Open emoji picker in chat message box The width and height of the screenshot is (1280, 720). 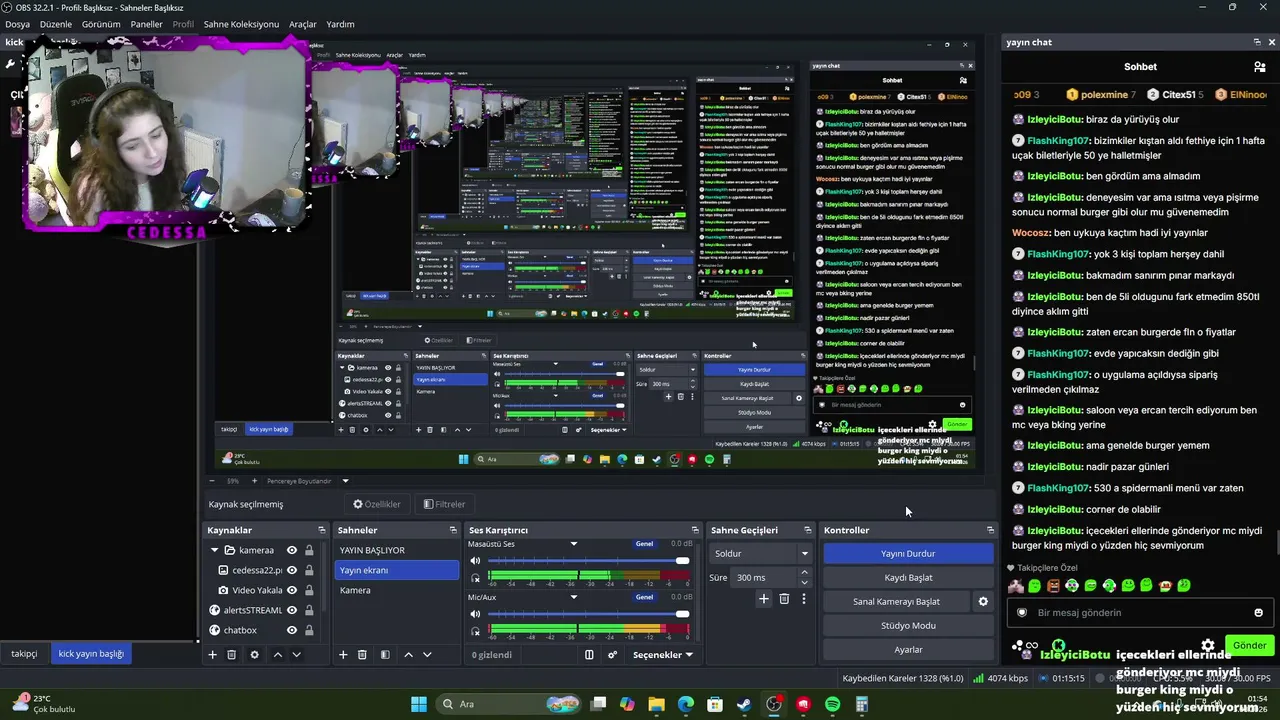[x=1258, y=613]
